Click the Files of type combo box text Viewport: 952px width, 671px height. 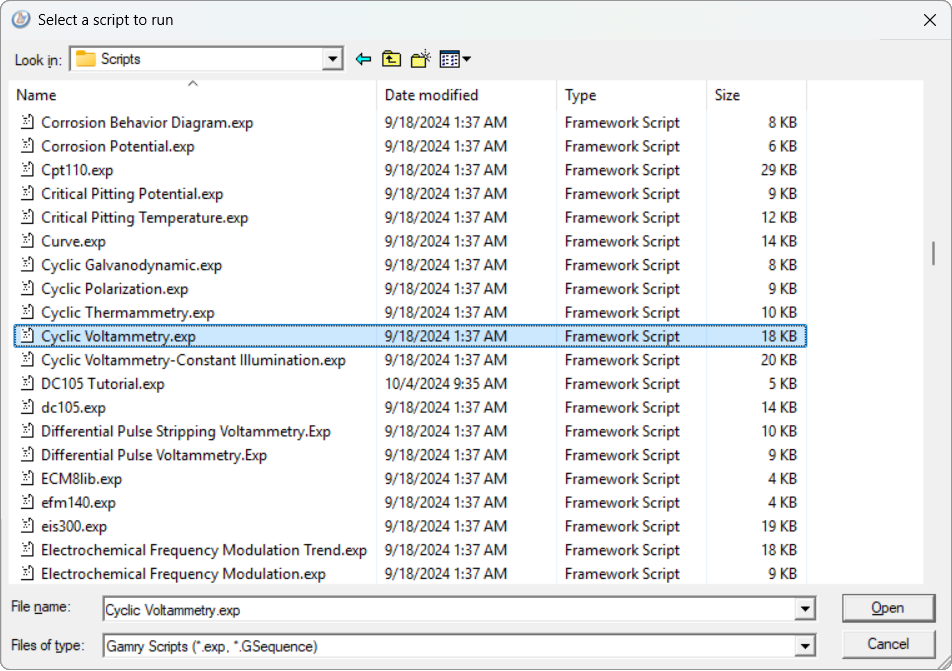212,646
